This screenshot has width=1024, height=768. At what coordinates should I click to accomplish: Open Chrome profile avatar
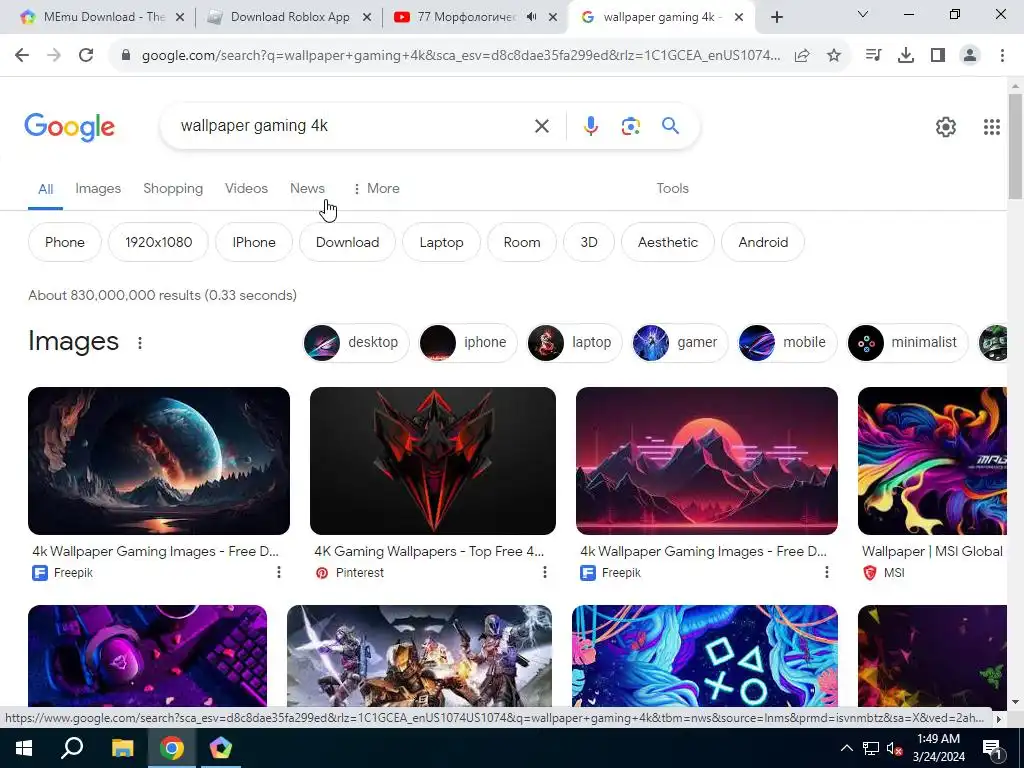[970, 56]
